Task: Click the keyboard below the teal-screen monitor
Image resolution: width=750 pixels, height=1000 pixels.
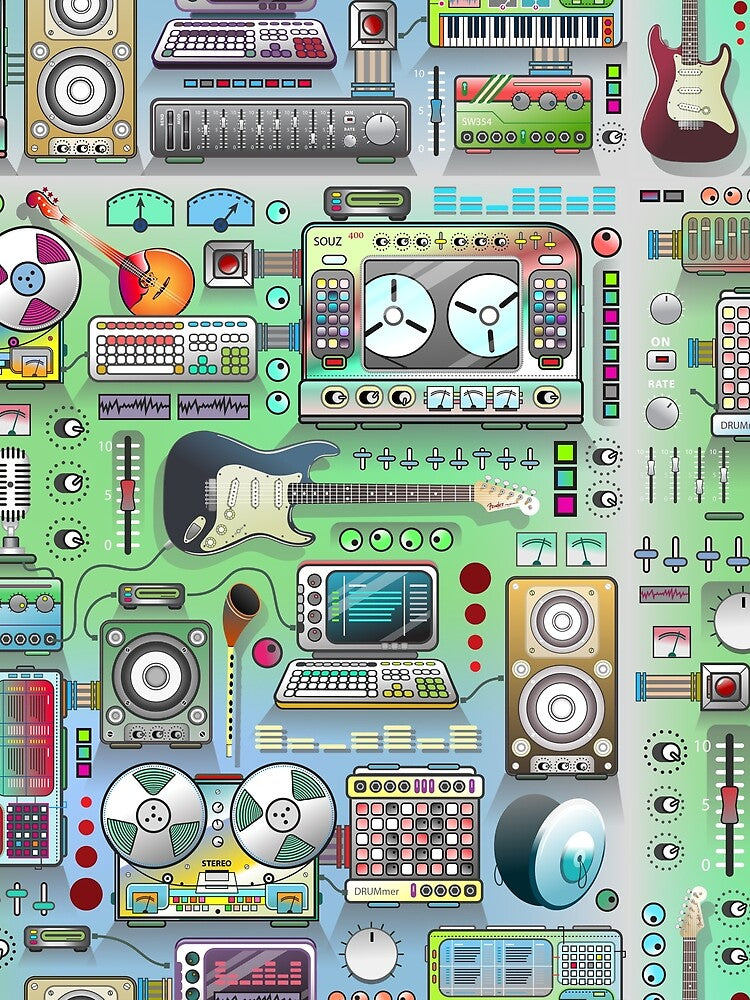Action: point(367,683)
